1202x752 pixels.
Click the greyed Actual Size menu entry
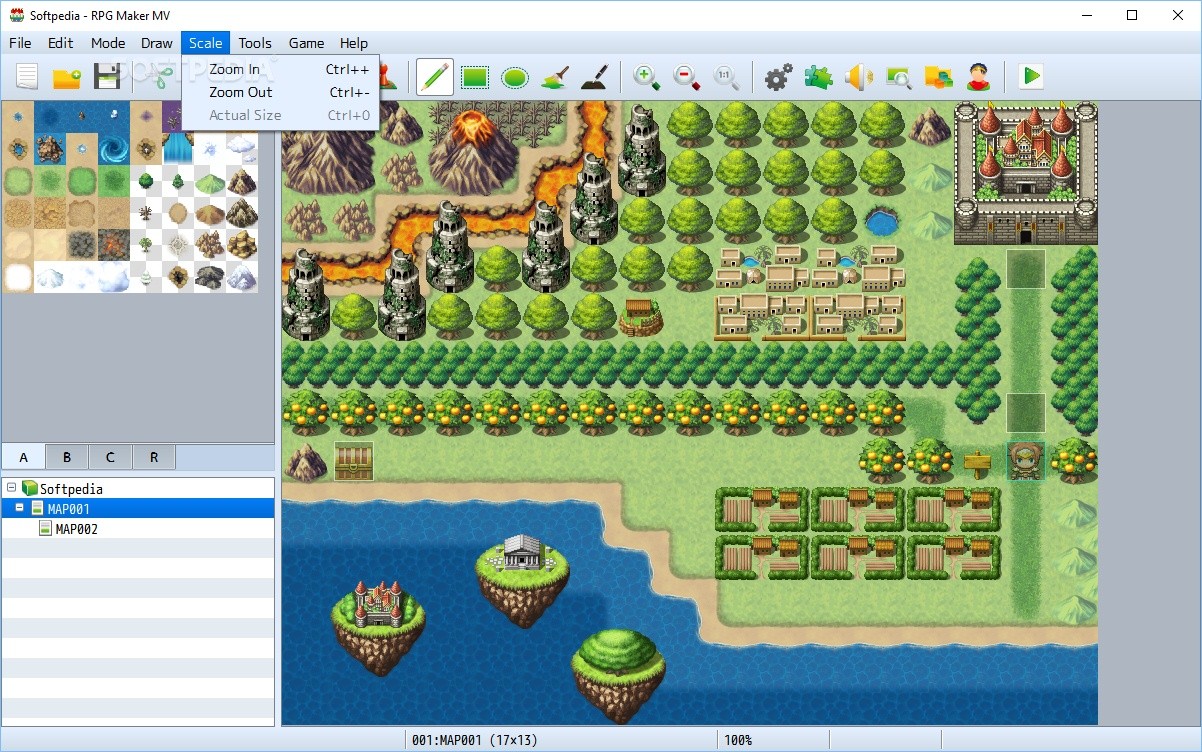pyautogui.click(x=280, y=115)
